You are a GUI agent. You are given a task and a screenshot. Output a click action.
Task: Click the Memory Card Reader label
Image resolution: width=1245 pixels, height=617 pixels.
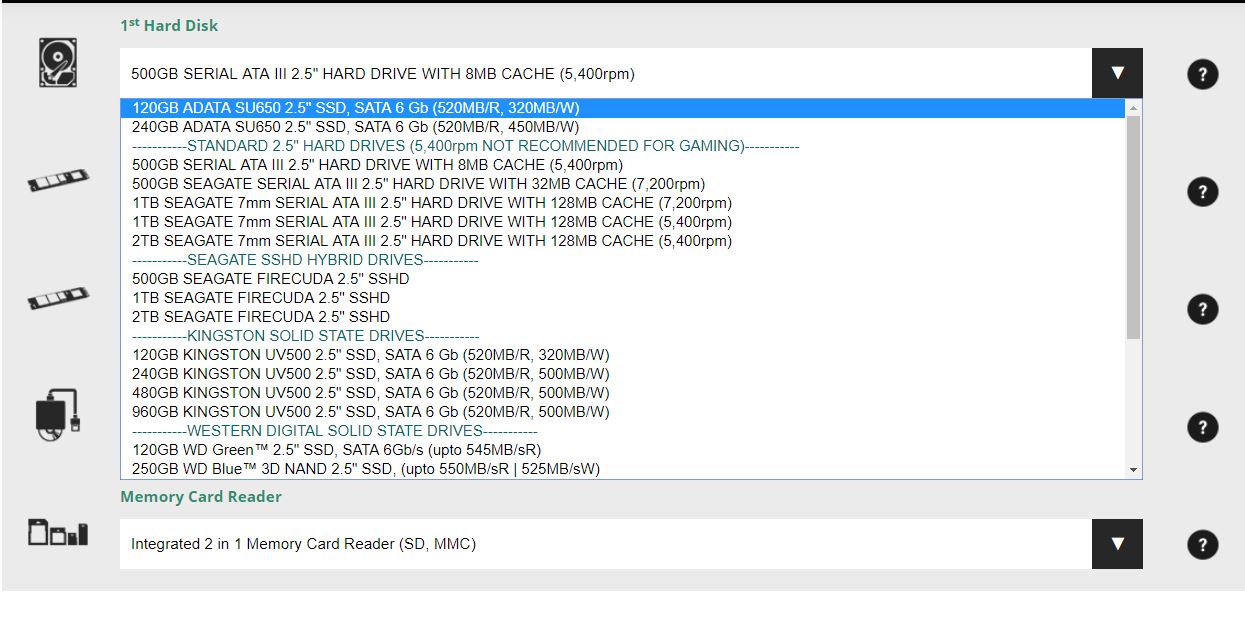click(x=201, y=497)
